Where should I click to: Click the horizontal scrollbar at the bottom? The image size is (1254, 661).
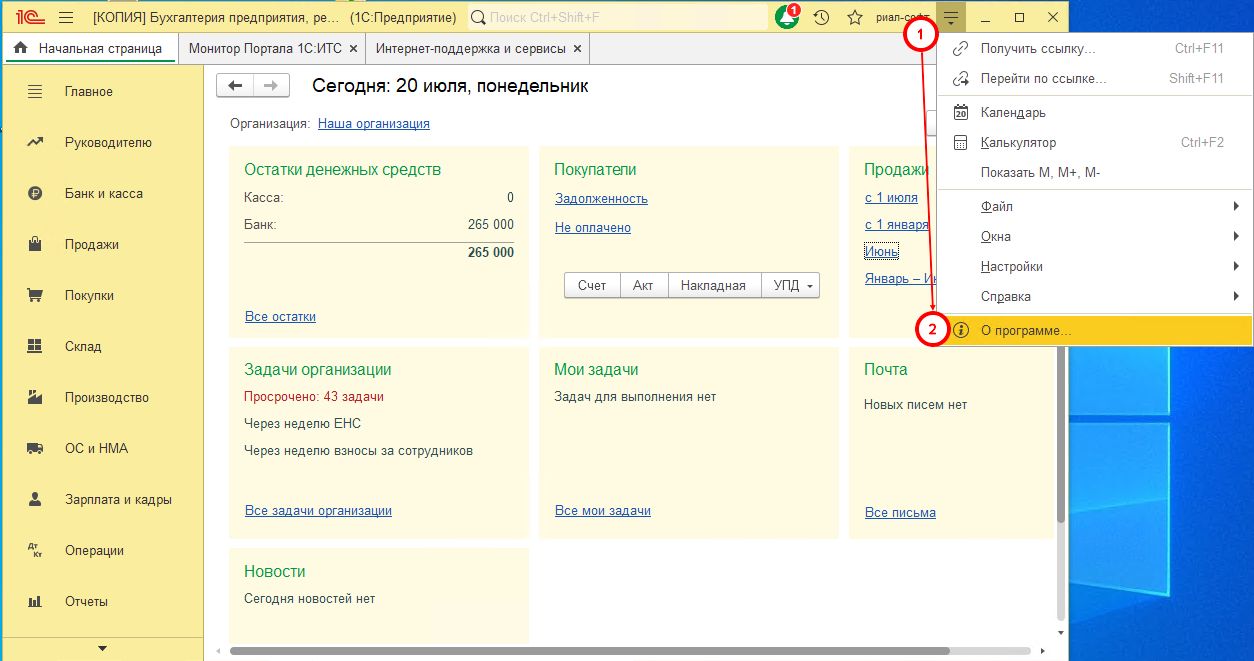tap(589, 651)
